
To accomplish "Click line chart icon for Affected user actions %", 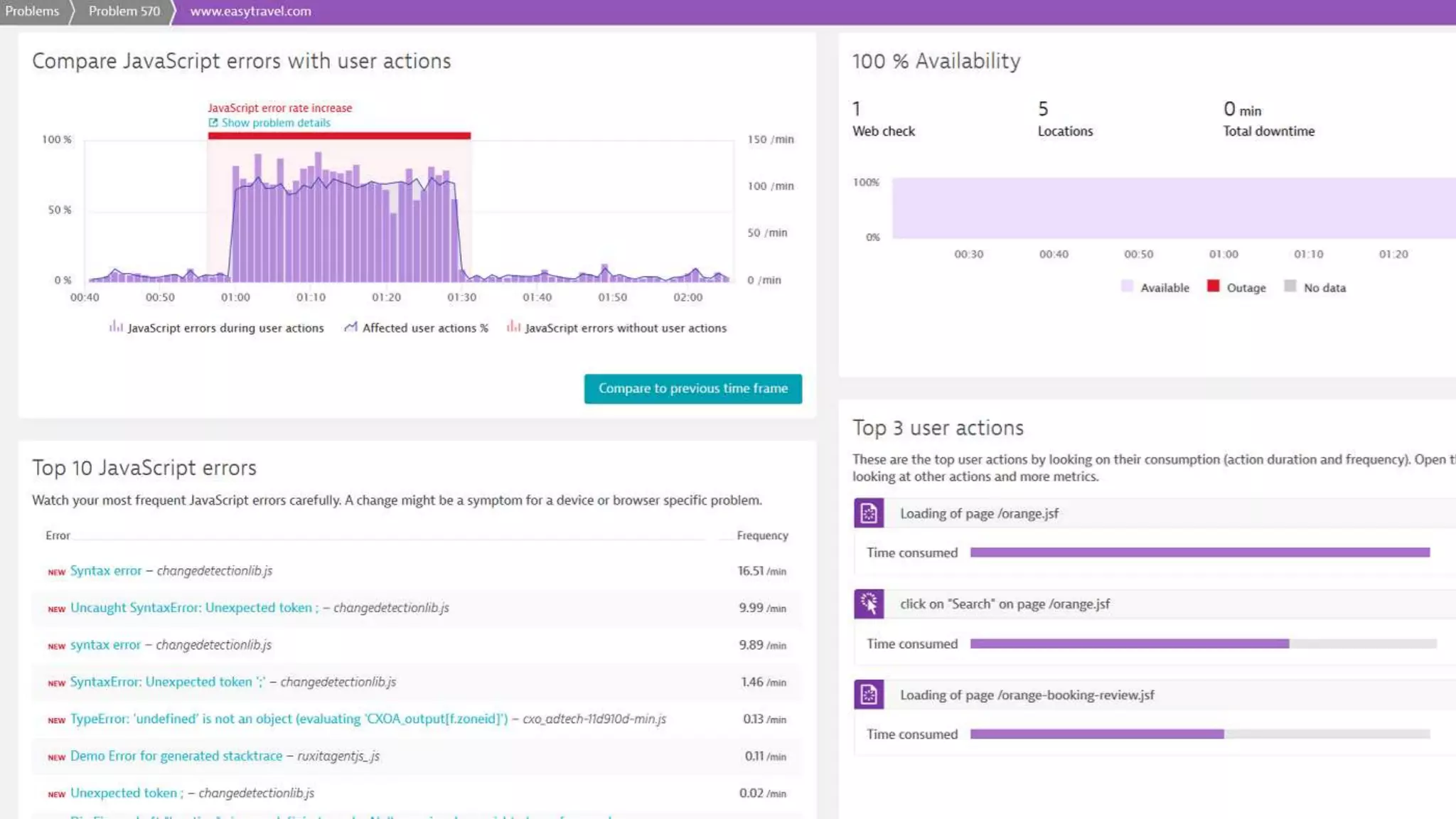I will (x=350, y=327).
